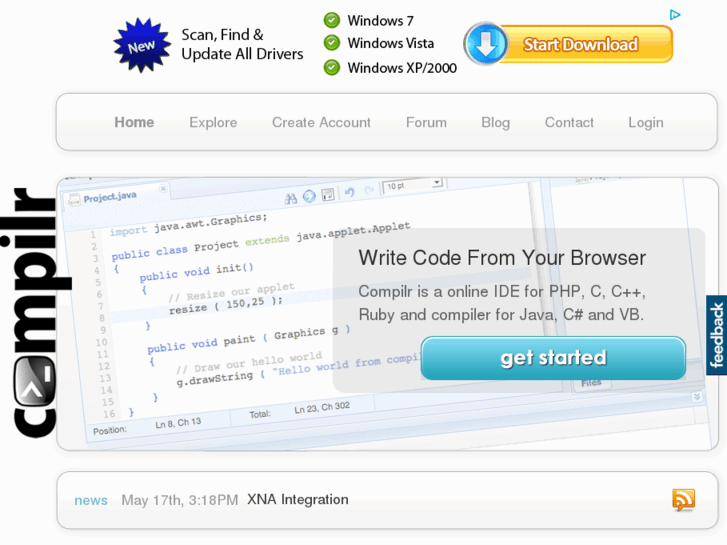Click the 'Windows 7' ad text
Viewport: 727px width, 545px height.
[380, 21]
